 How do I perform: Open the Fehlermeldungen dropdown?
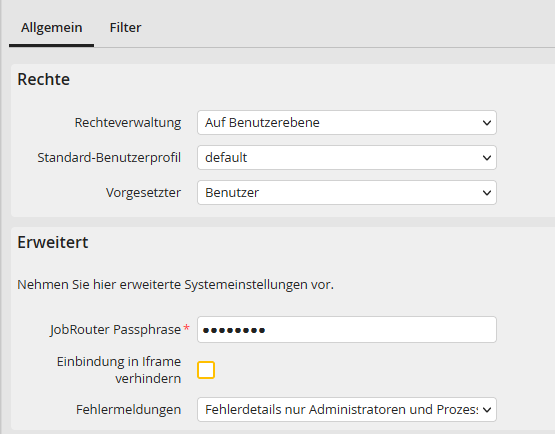[347, 410]
